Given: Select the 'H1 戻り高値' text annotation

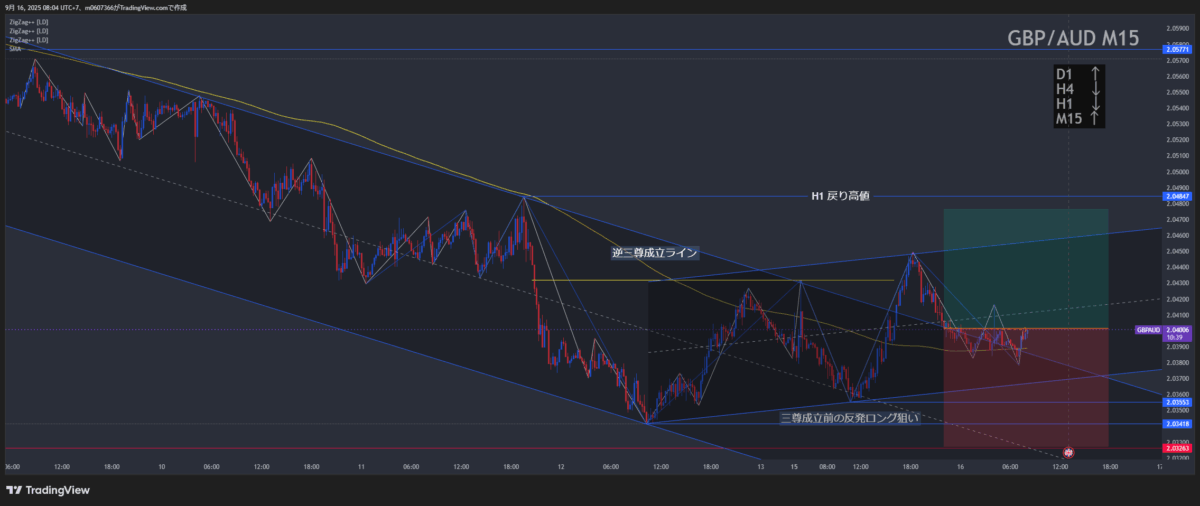Looking at the screenshot, I should (839, 196).
